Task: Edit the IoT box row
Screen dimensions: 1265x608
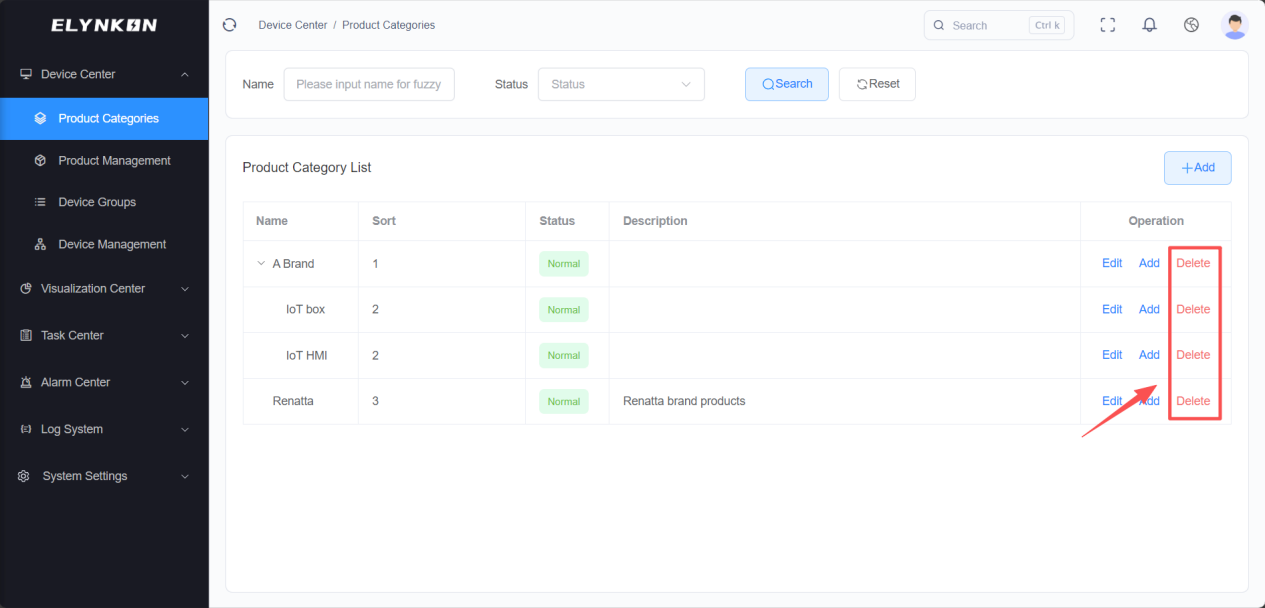Action: tap(1112, 309)
